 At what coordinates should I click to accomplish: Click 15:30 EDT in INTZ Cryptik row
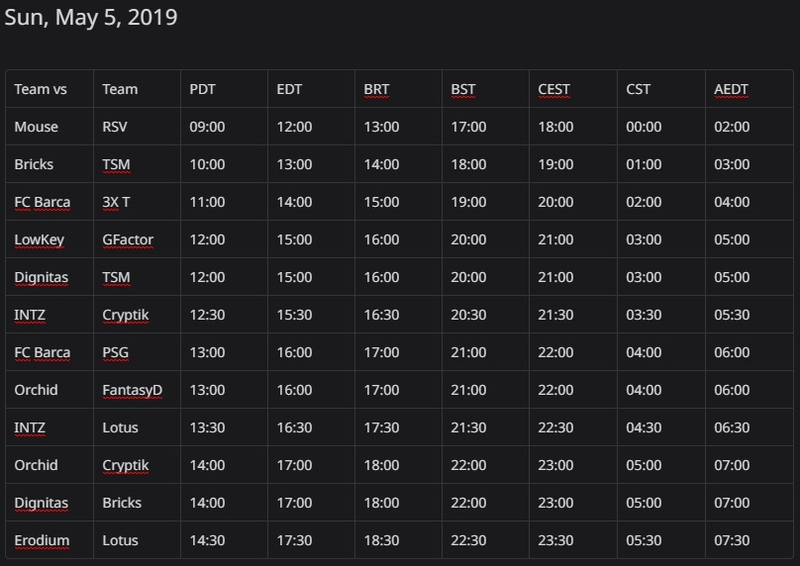coord(294,315)
